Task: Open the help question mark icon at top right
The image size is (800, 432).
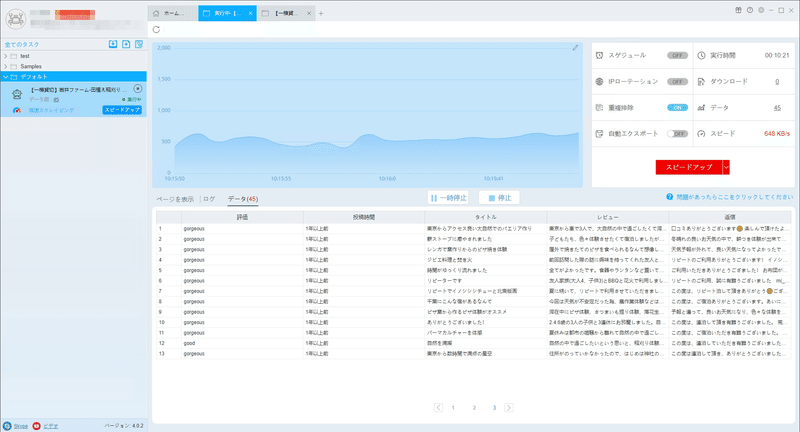Action: (x=749, y=10)
